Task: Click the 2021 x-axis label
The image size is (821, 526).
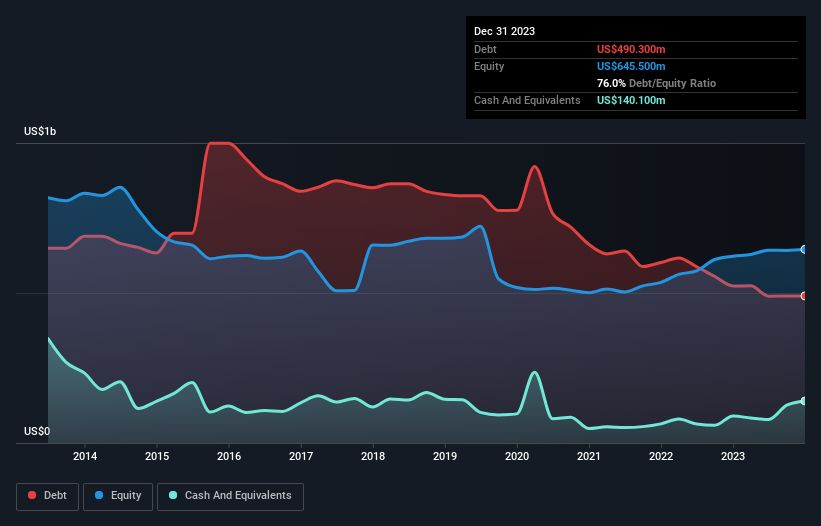Action: [589, 456]
